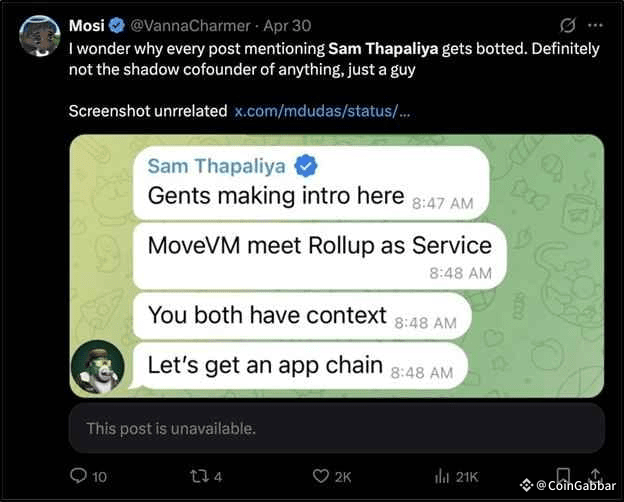Open the Telegram screenshot image
624x502 pixels.
[x=337, y=266]
